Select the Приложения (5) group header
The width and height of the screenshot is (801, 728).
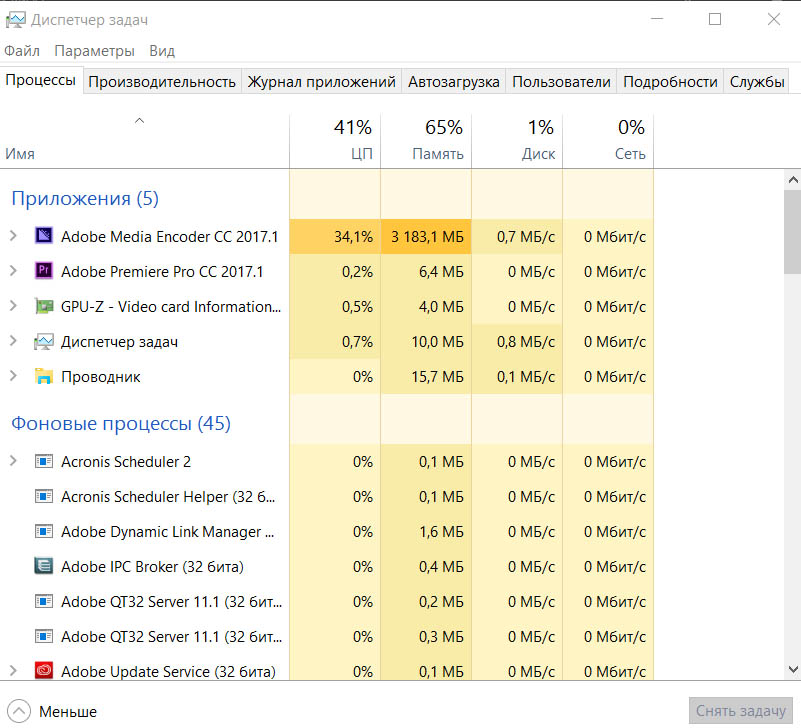pos(85,198)
